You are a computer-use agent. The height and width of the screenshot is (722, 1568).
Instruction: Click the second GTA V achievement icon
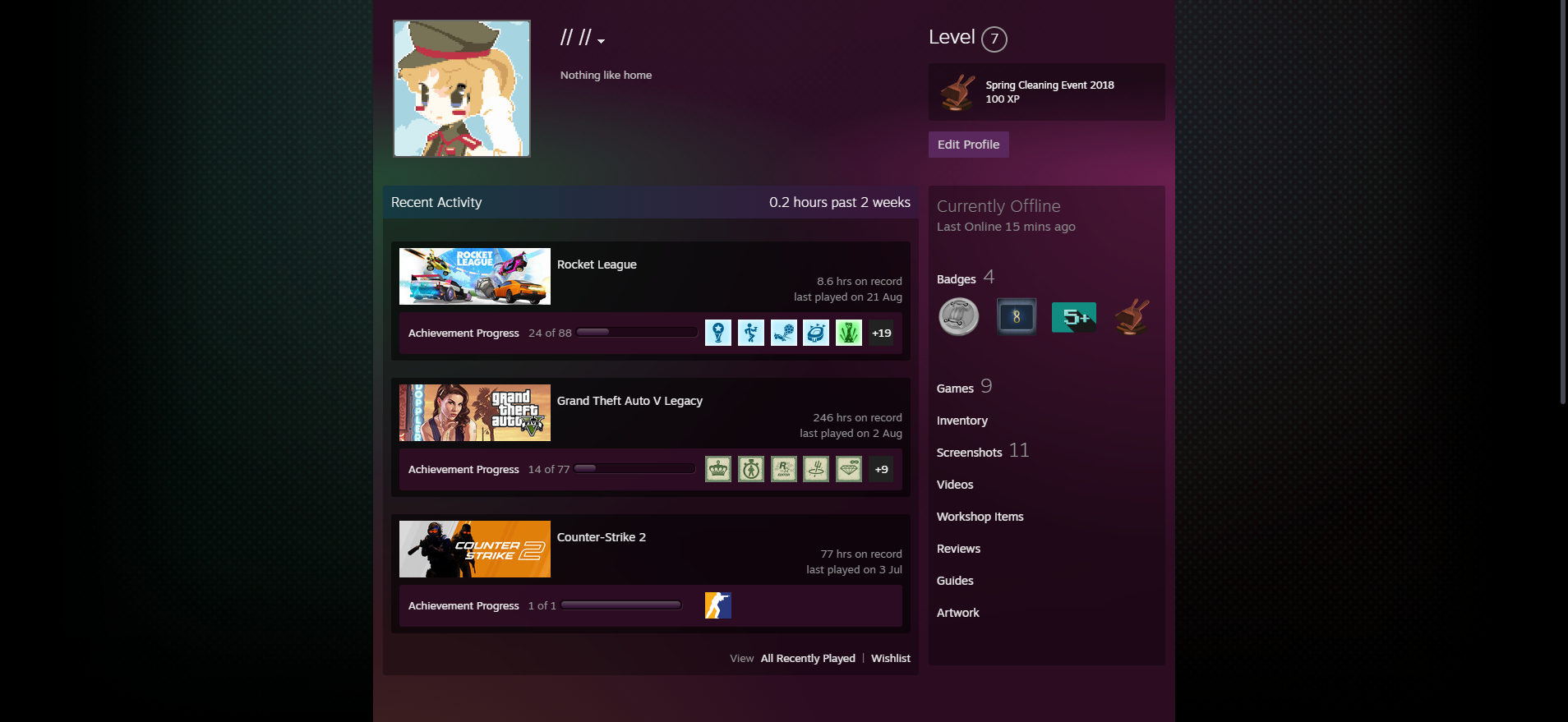pos(751,469)
